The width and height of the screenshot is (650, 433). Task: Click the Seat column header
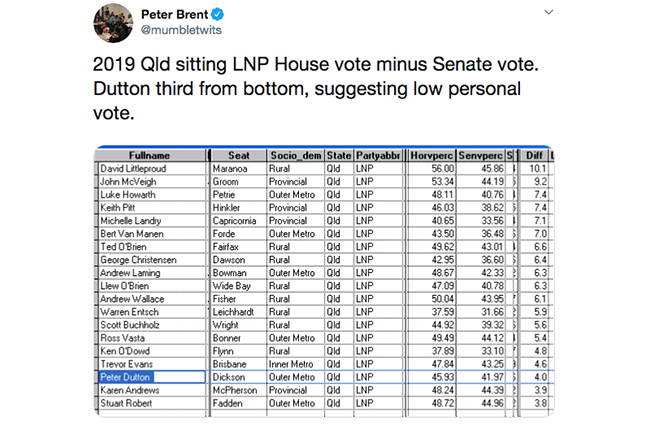point(238,155)
